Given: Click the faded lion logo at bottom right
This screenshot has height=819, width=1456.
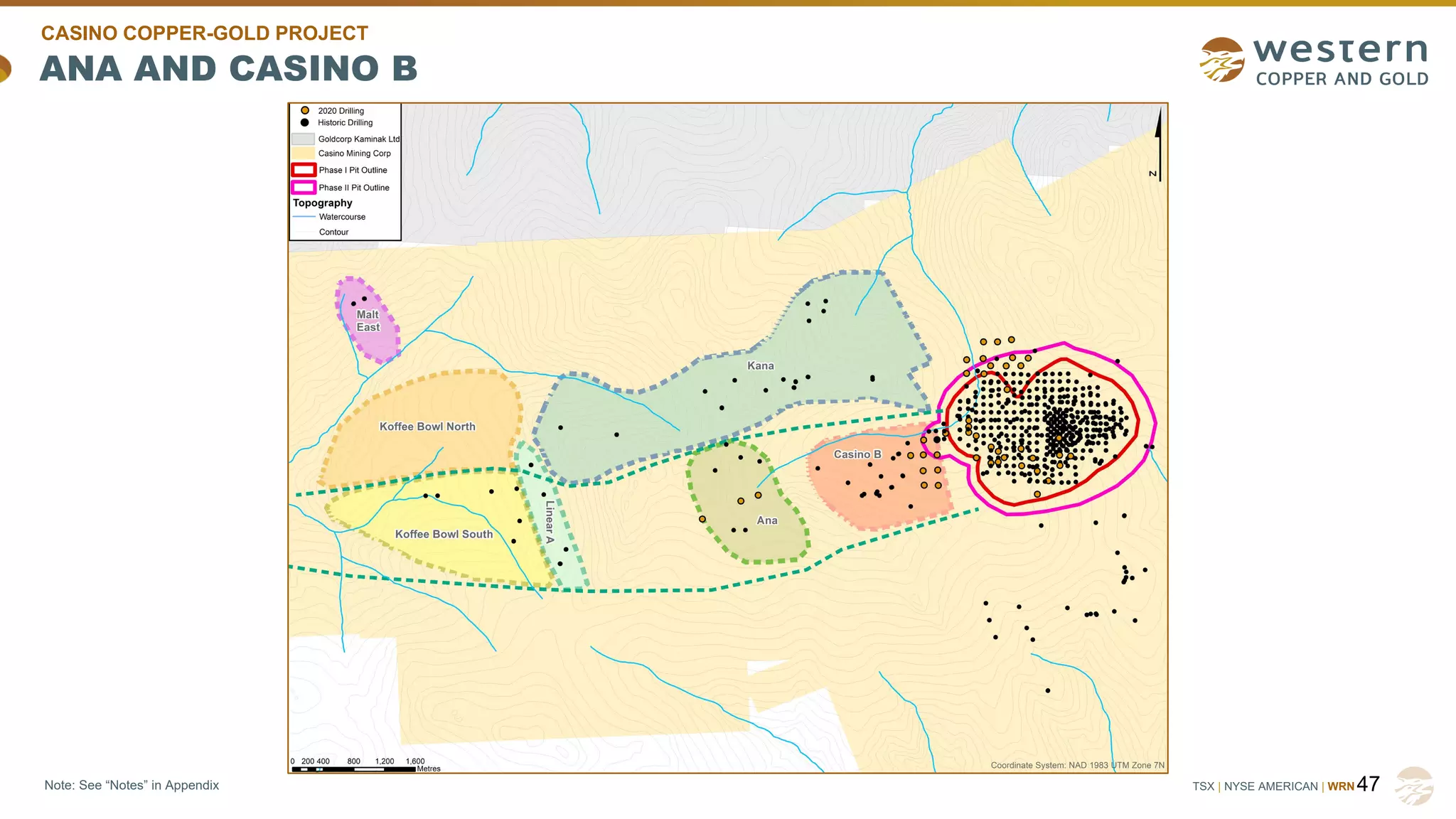Looking at the screenshot, I should 1413,786.
